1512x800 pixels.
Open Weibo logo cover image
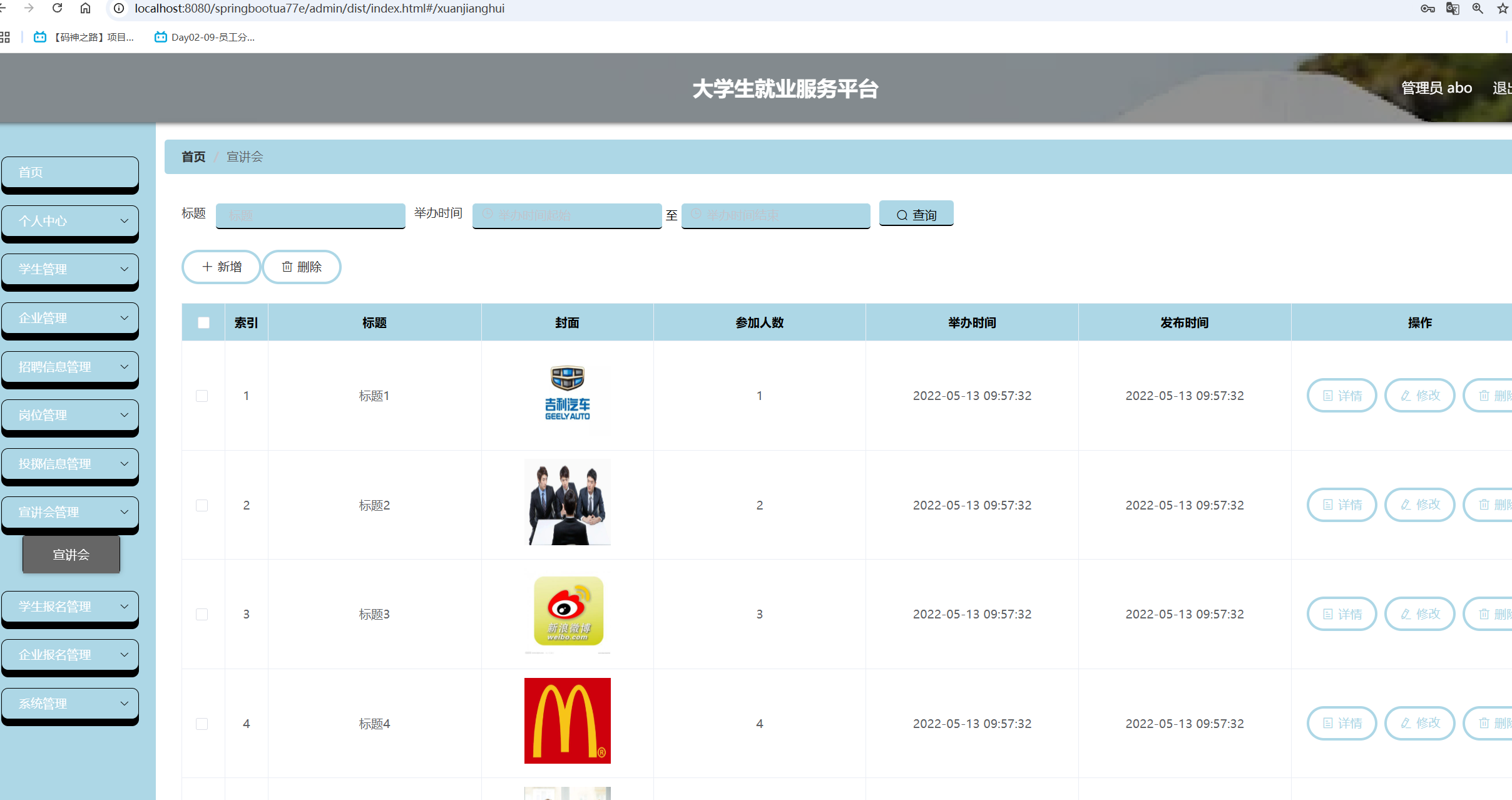point(567,612)
